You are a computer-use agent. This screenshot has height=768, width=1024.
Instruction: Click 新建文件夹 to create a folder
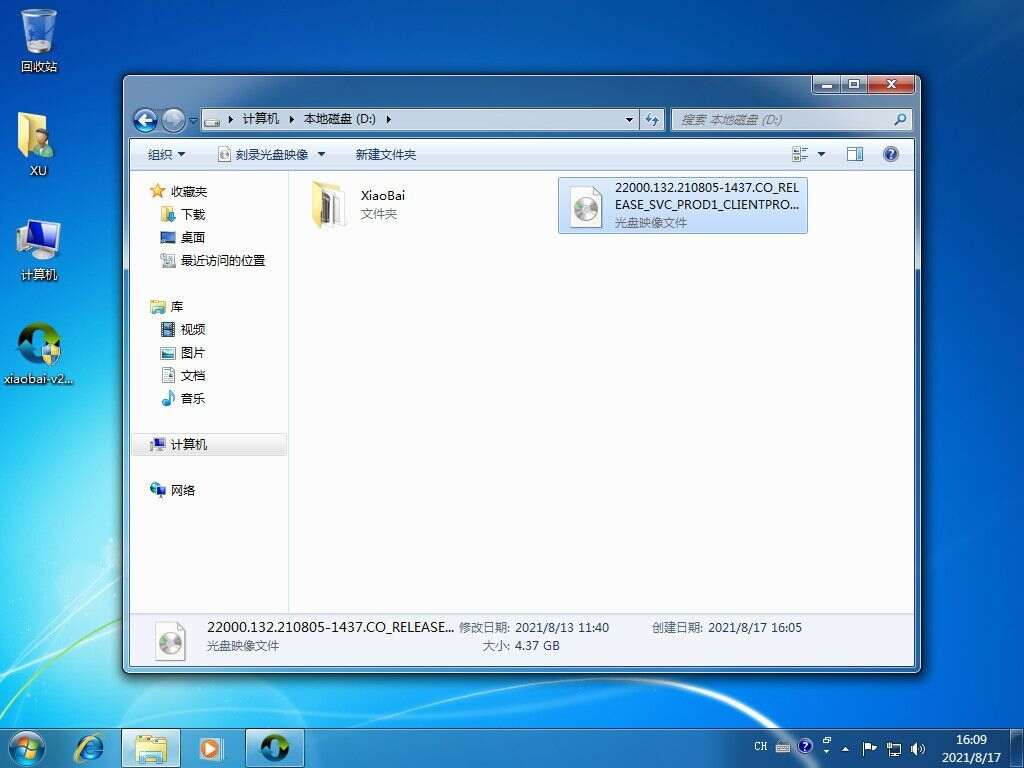[x=382, y=154]
